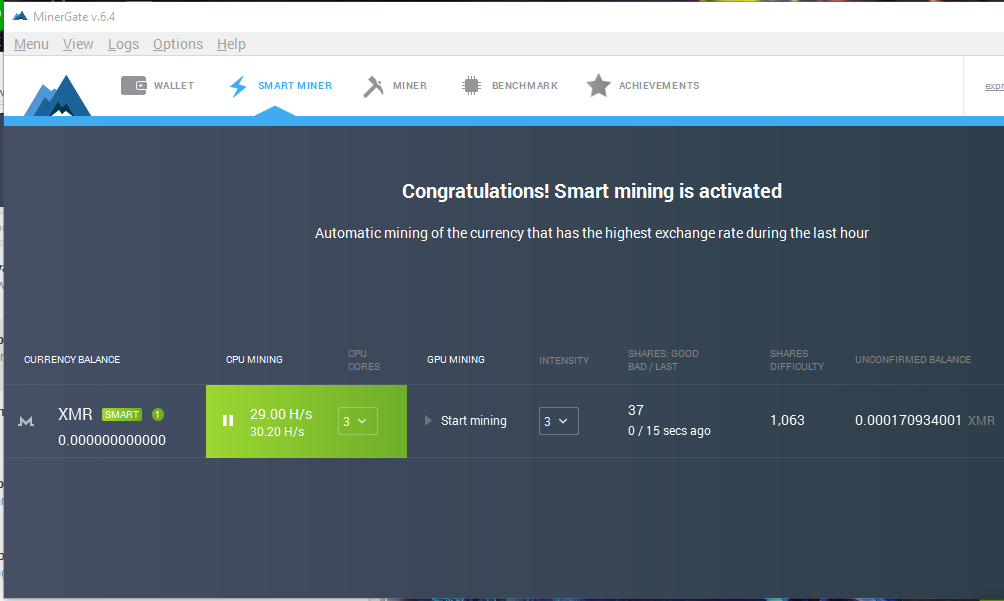Expand the GPU intensity dropdown
1004x601 pixels.
[x=558, y=421]
